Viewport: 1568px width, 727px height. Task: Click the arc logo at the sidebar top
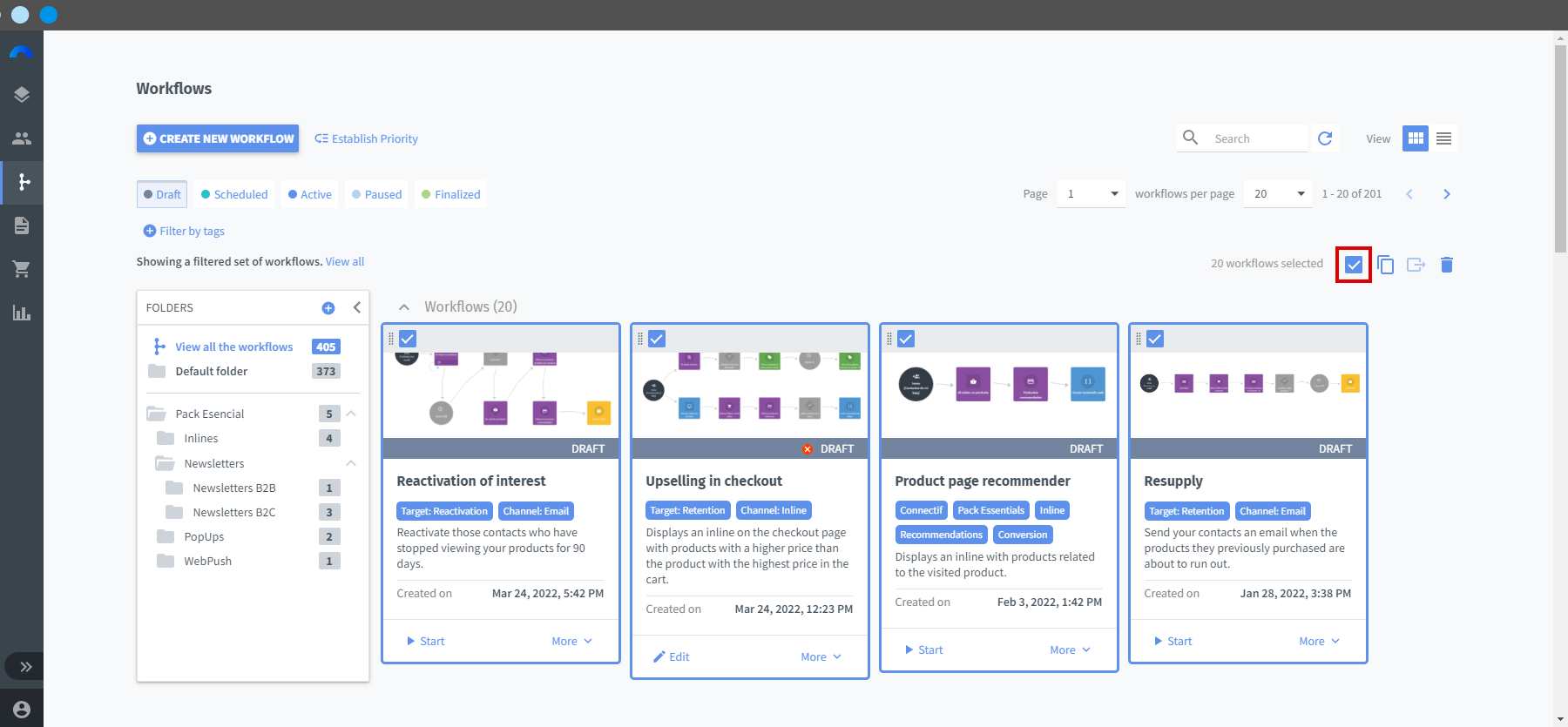pos(21,51)
